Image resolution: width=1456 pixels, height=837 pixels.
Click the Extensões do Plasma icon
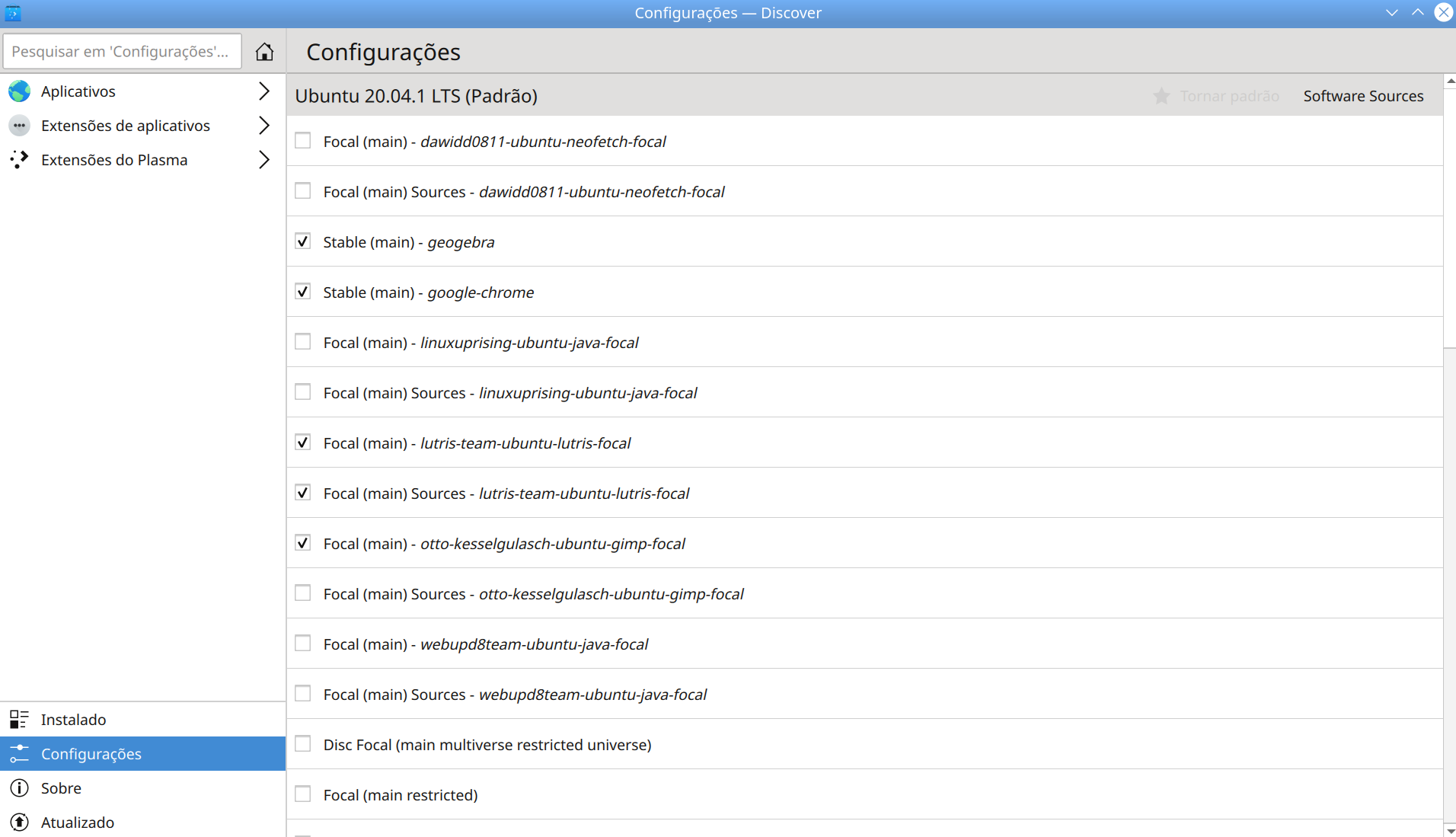click(20, 160)
